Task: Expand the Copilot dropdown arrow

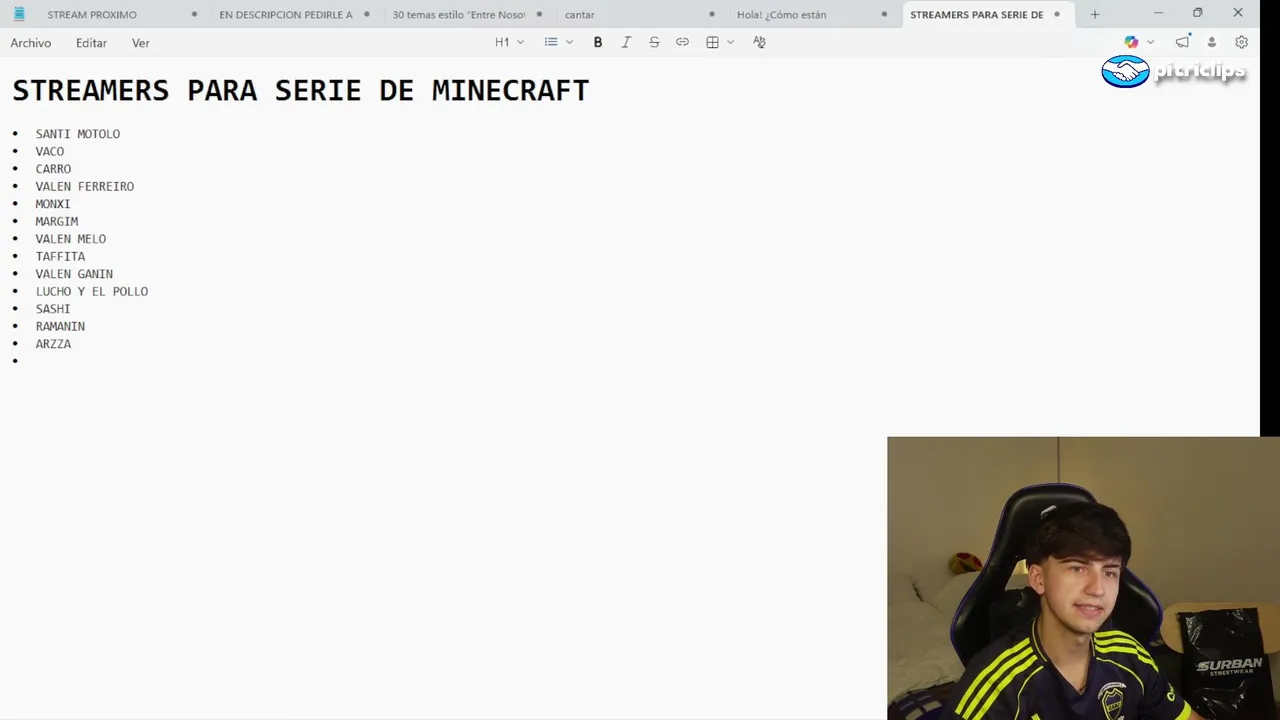Action: pyautogui.click(x=1150, y=42)
